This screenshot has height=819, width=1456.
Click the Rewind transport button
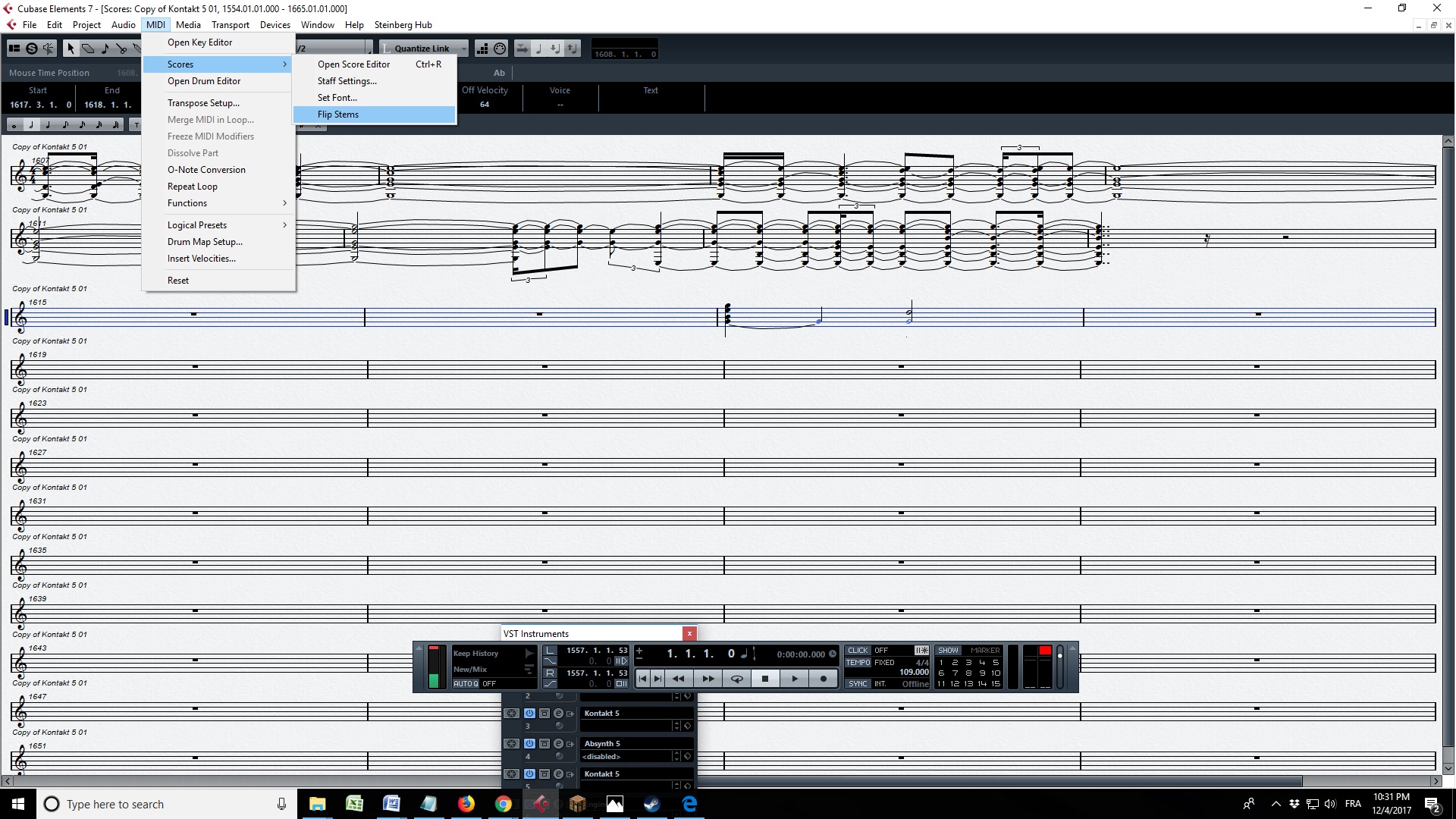coord(679,679)
